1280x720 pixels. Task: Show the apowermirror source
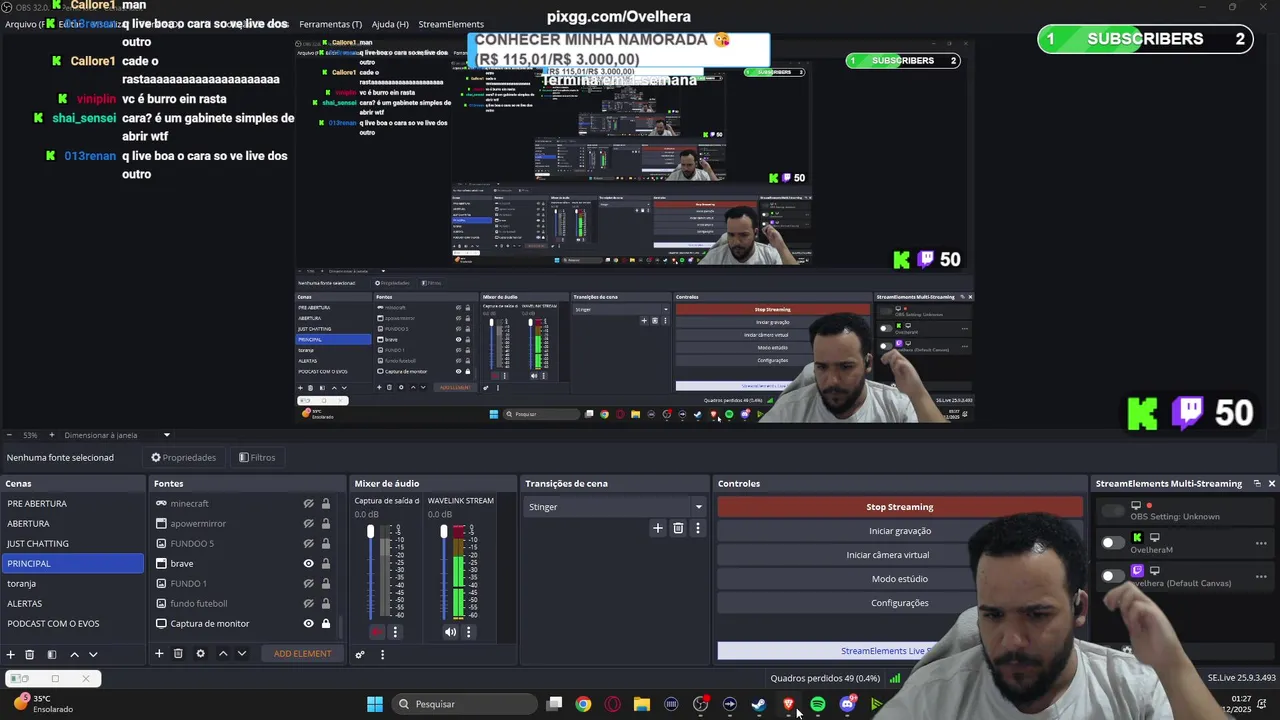(x=308, y=523)
